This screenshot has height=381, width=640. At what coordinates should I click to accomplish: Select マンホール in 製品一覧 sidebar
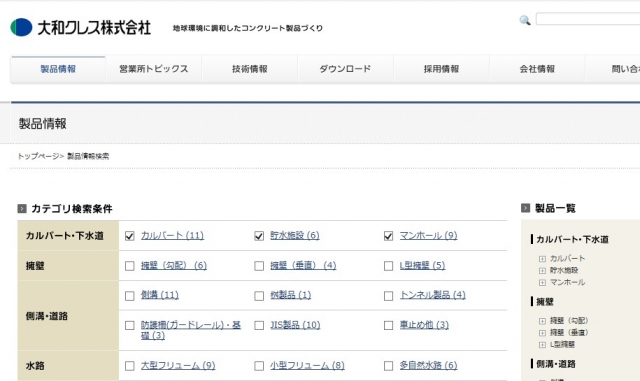tap(567, 282)
